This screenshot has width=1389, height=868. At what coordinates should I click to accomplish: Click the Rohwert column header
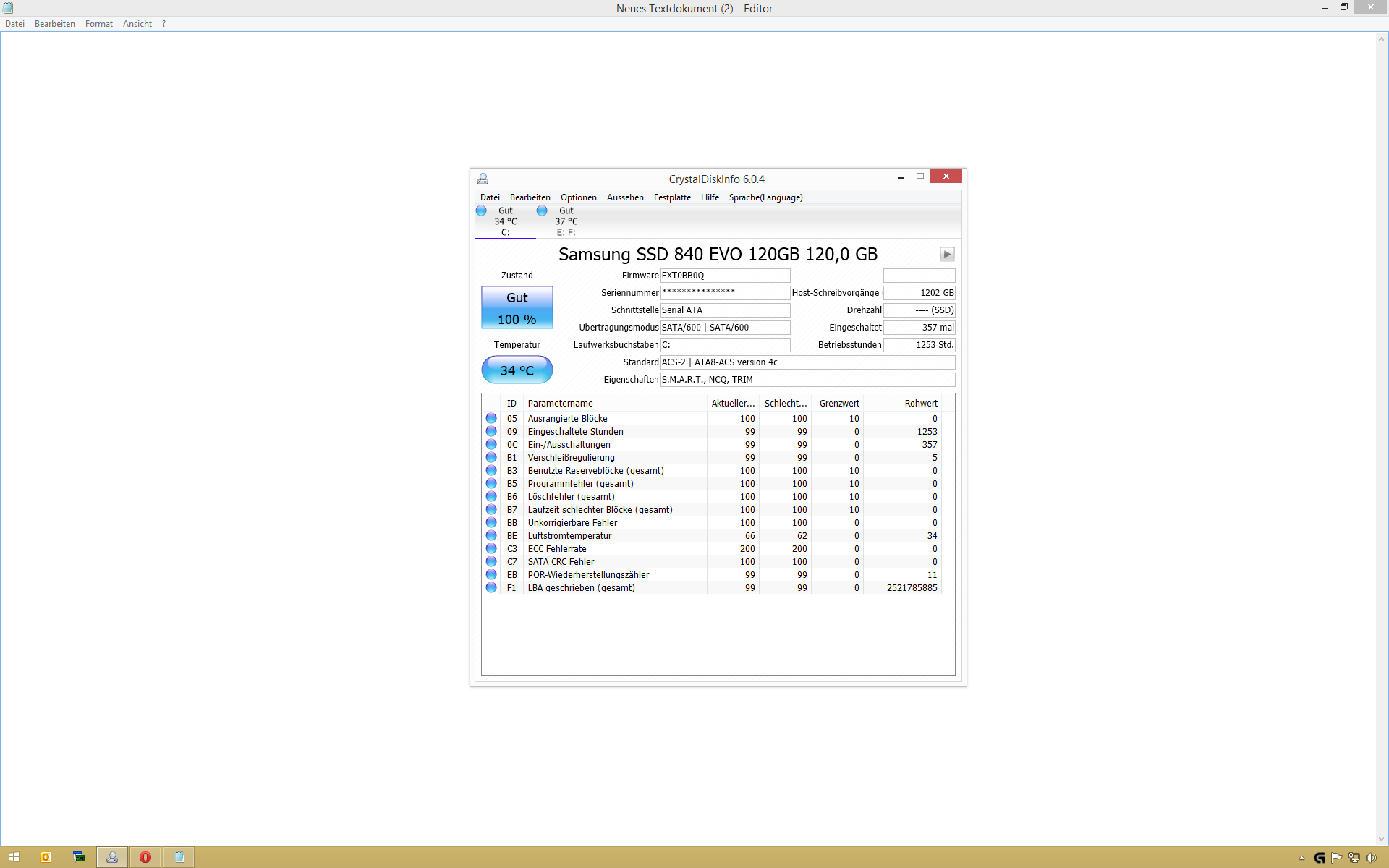click(x=920, y=404)
